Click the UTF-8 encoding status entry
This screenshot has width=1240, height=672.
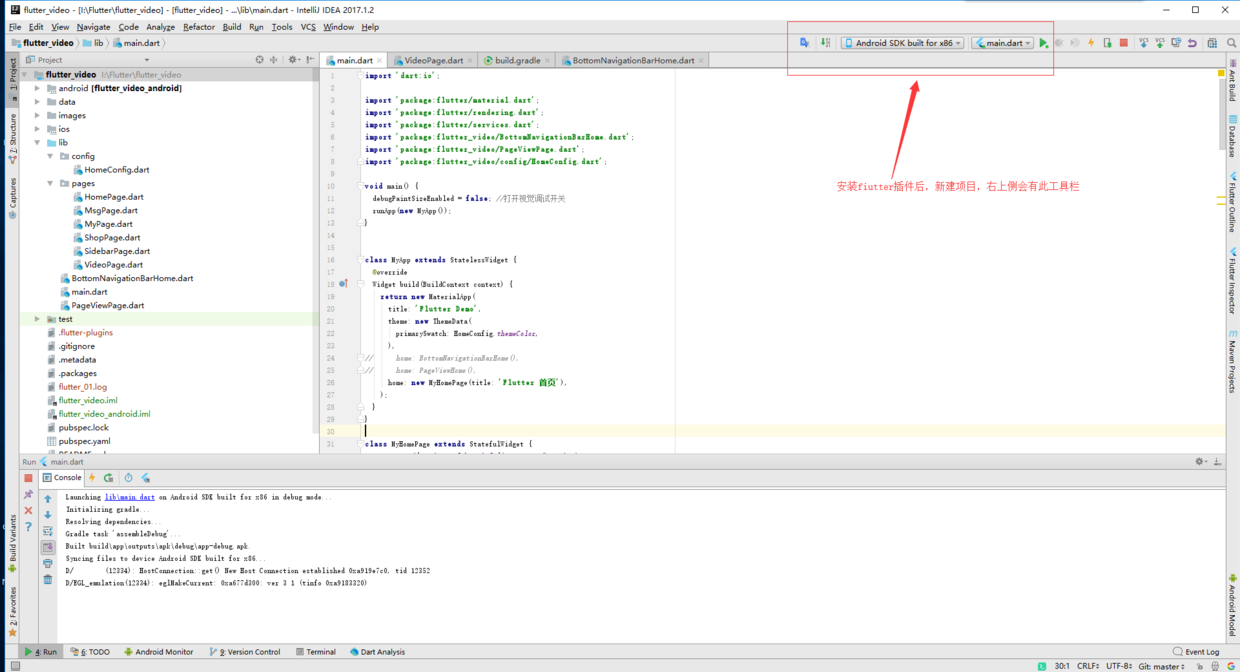tap(1120, 666)
